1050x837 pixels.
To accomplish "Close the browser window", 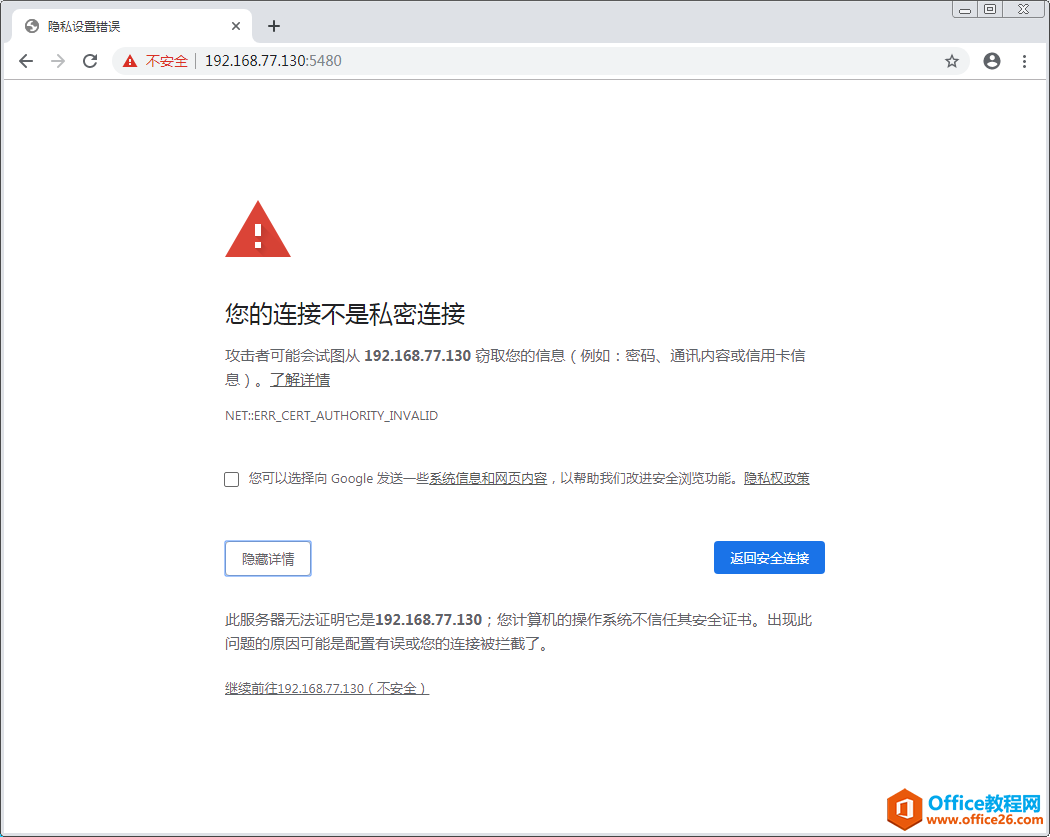I will (1023, 9).
